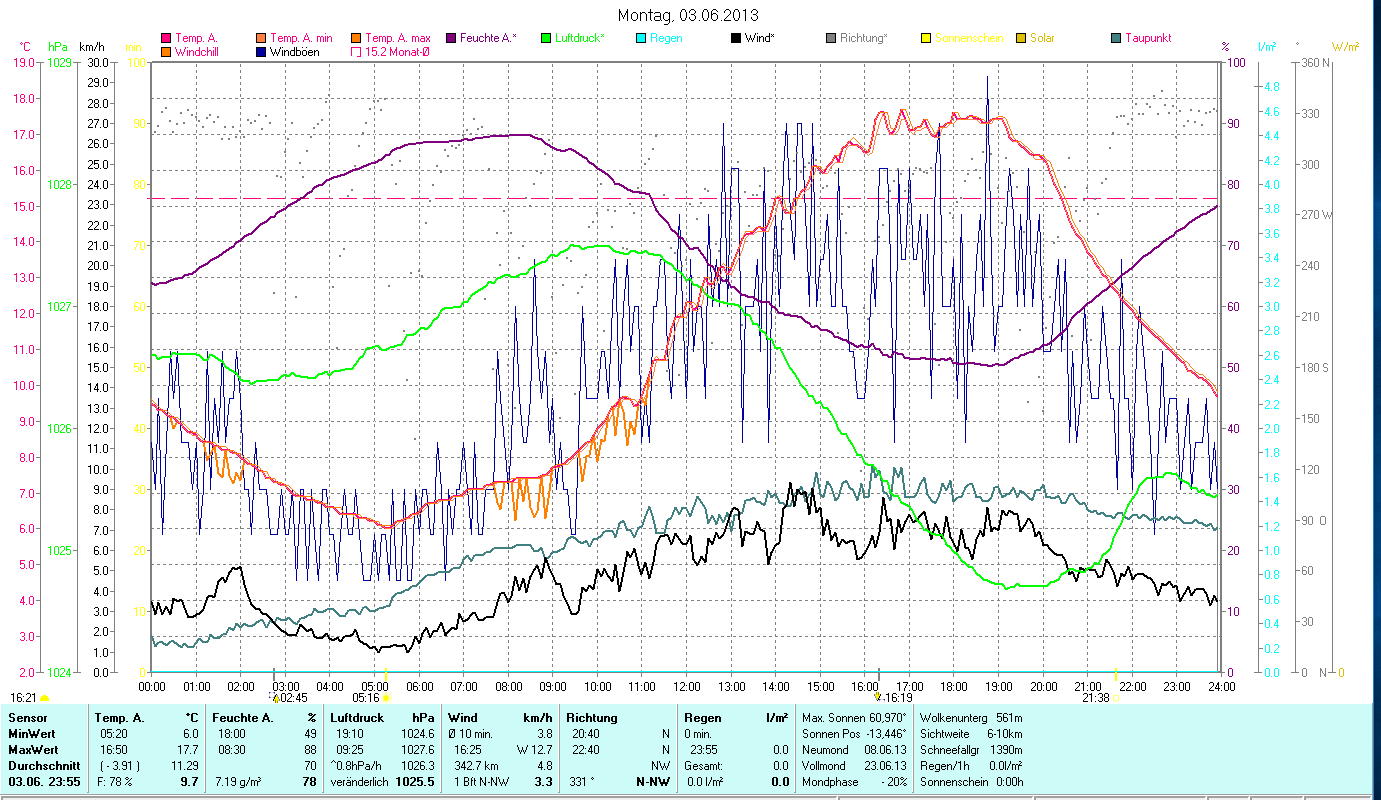Click the Taupunkt legend label
This screenshot has width=1381, height=800.
(1147, 38)
